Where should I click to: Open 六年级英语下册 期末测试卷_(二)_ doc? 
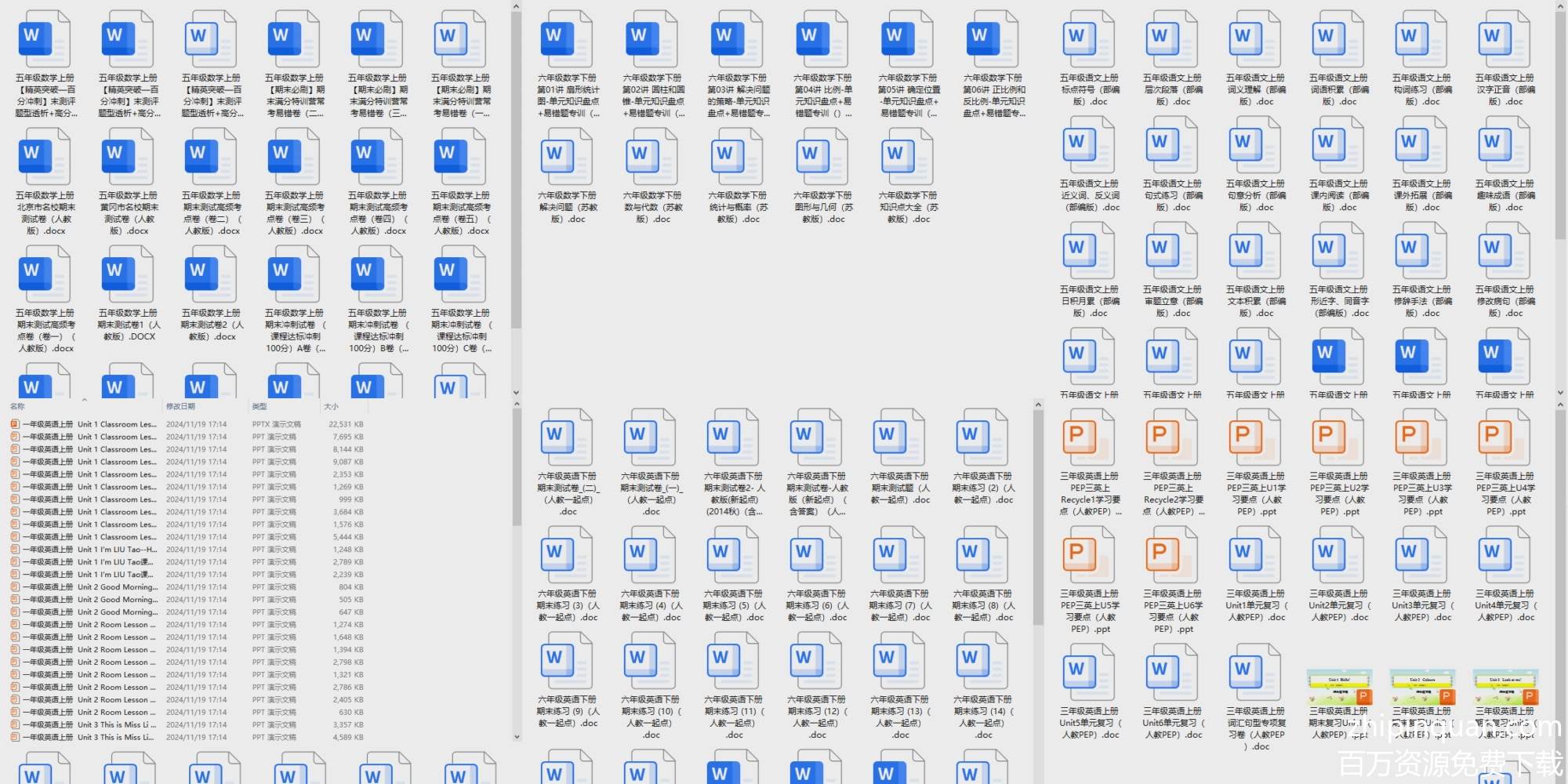[568, 463]
